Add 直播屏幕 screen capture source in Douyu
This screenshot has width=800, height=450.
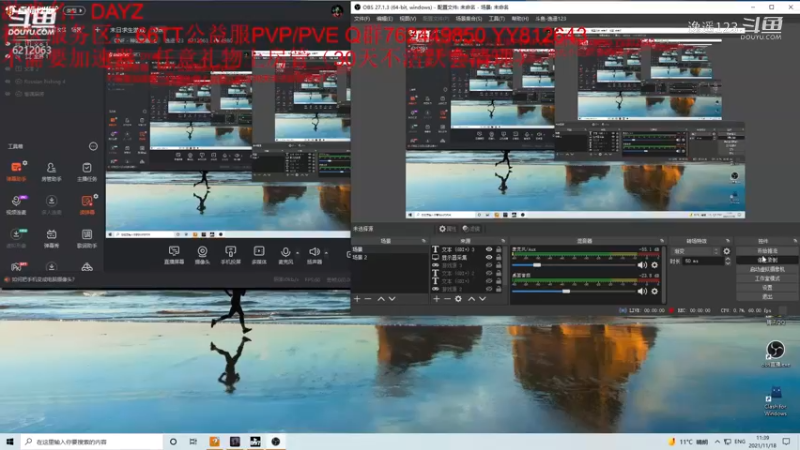[x=174, y=255]
